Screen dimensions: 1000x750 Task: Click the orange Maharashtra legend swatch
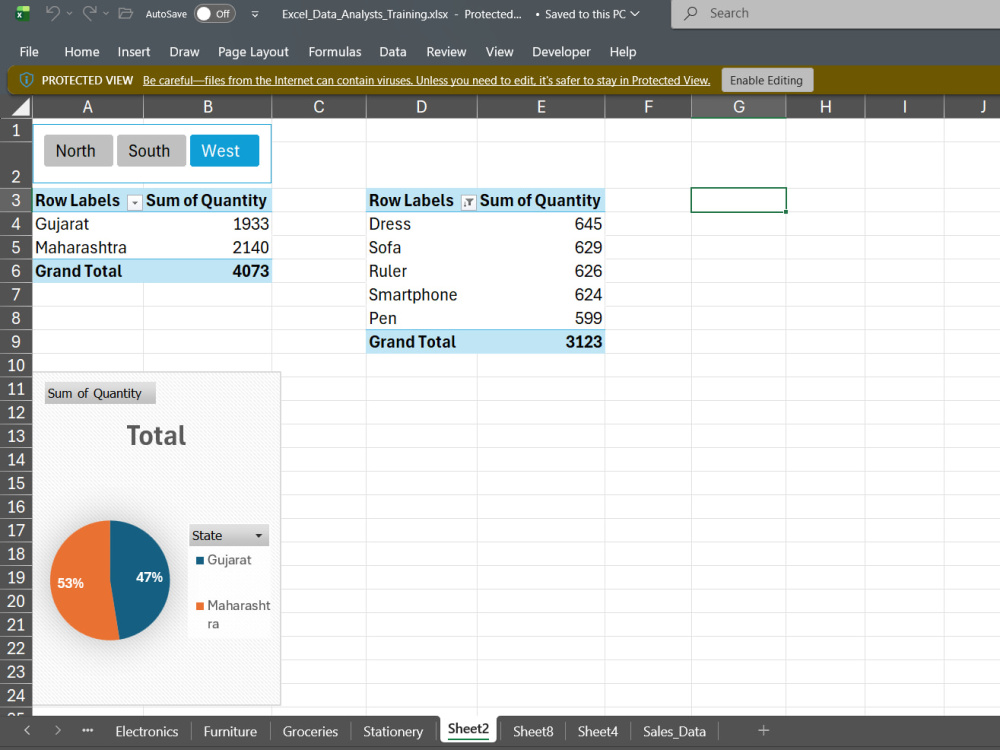(x=200, y=606)
